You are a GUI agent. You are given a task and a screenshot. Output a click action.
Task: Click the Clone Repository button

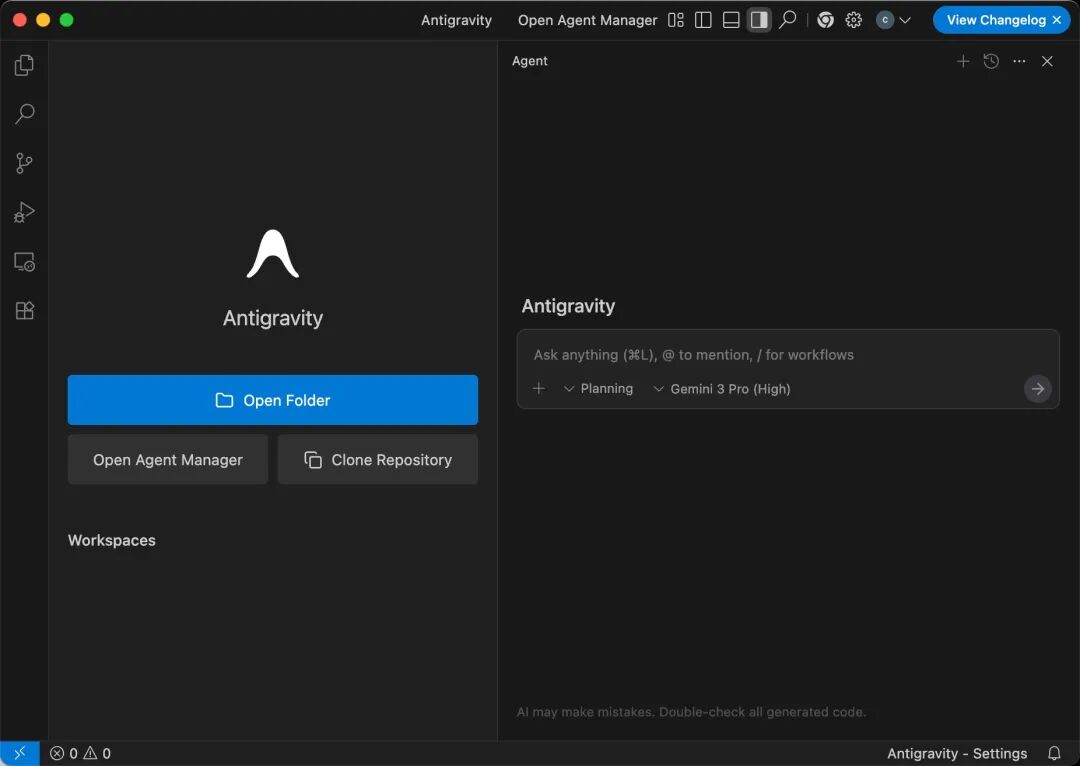[x=377, y=460]
